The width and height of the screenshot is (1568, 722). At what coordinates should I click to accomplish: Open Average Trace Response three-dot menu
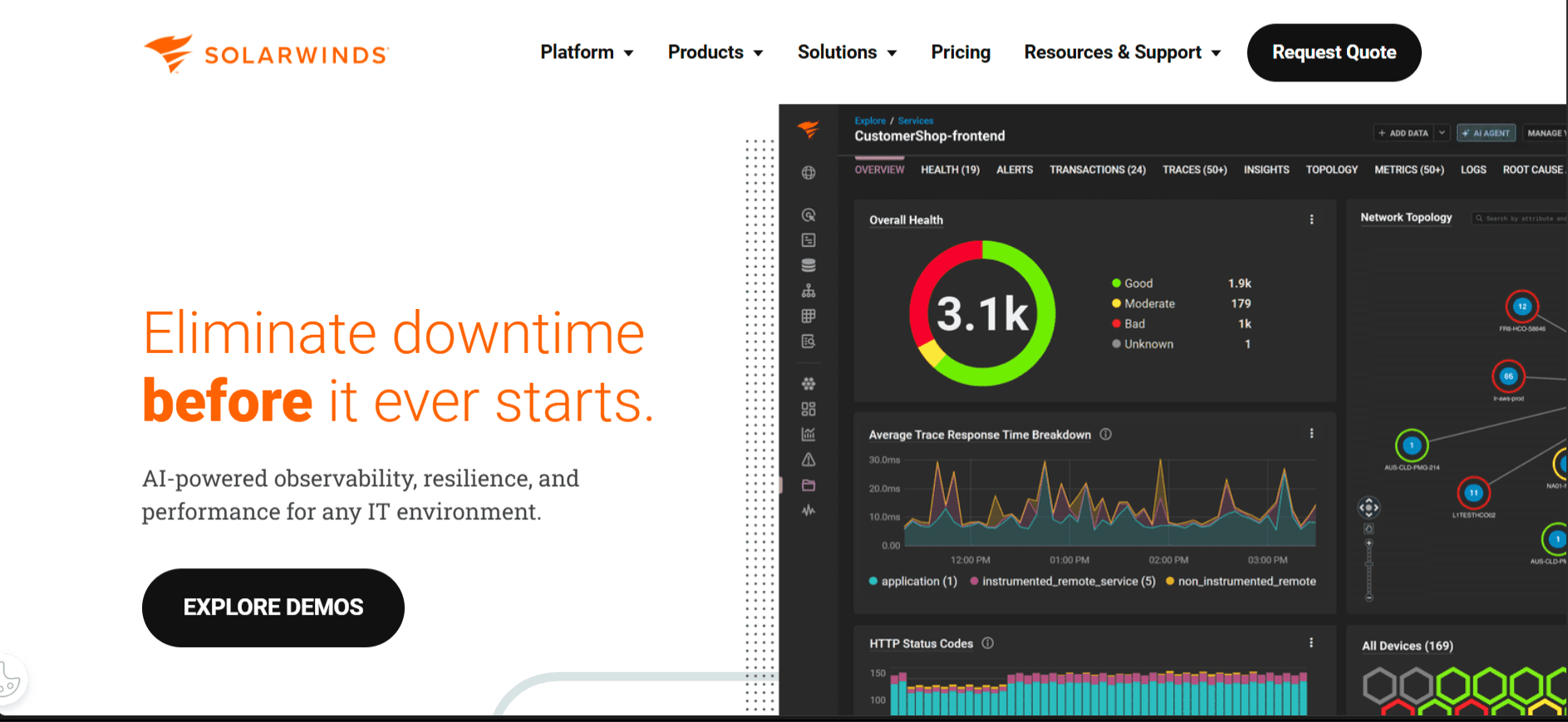tap(1312, 434)
